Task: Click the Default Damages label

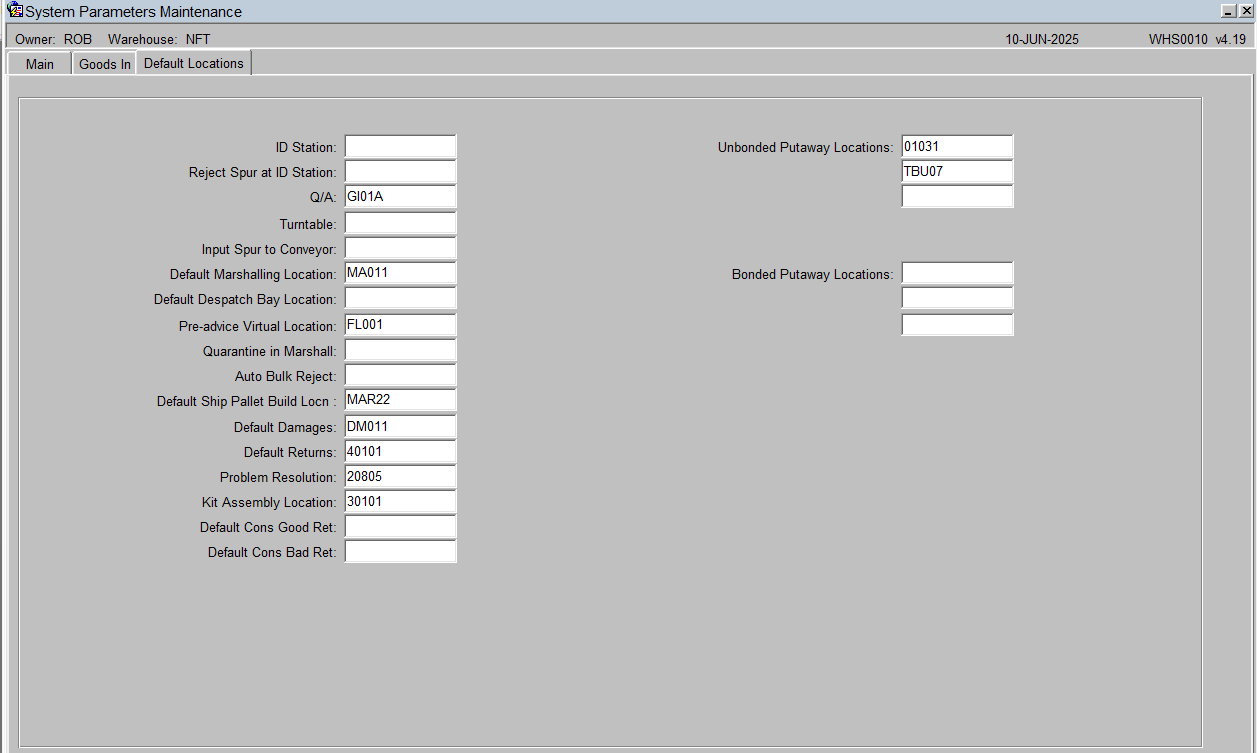Action: tap(285, 427)
